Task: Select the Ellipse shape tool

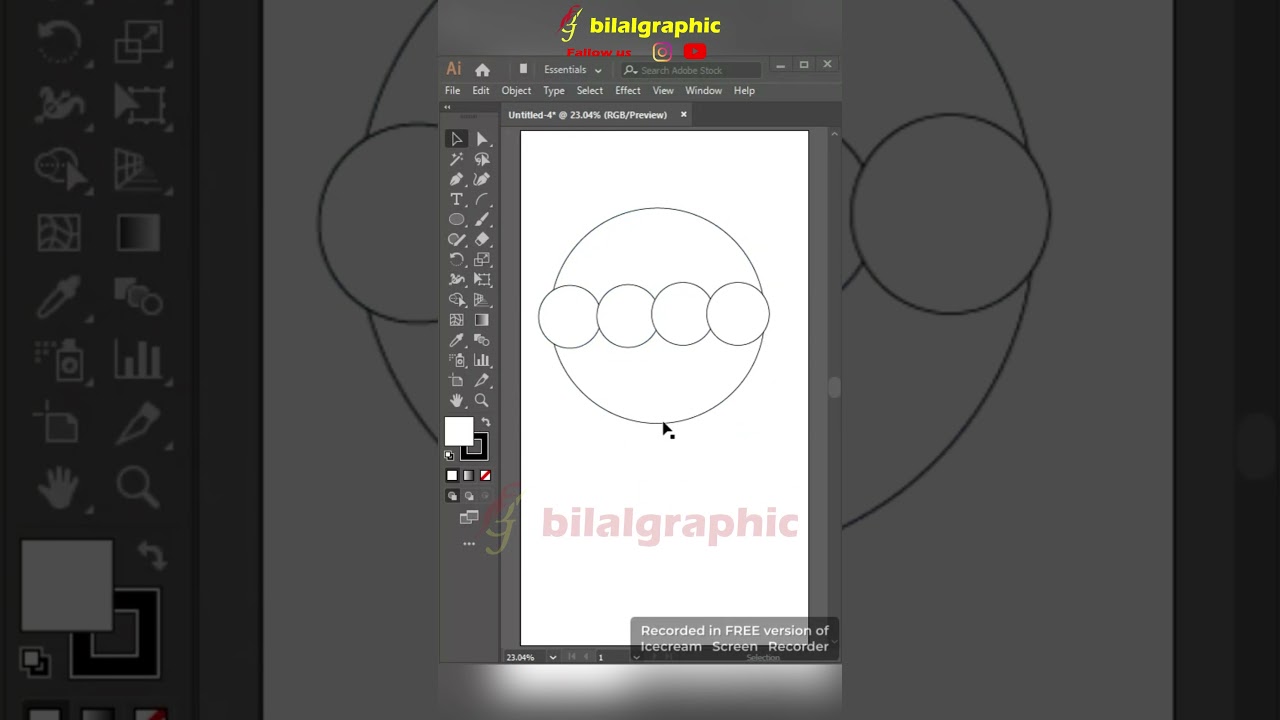Action: (457, 219)
